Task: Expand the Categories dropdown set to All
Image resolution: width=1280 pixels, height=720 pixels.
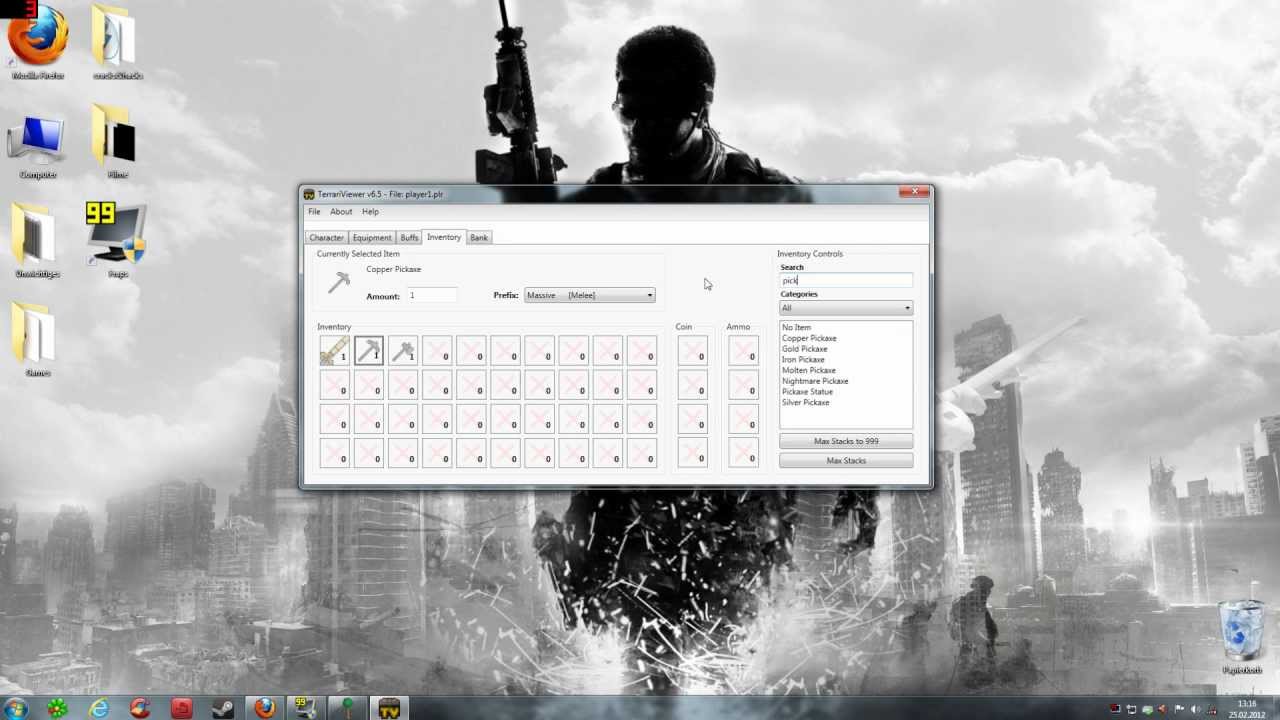Action: [x=846, y=308]
